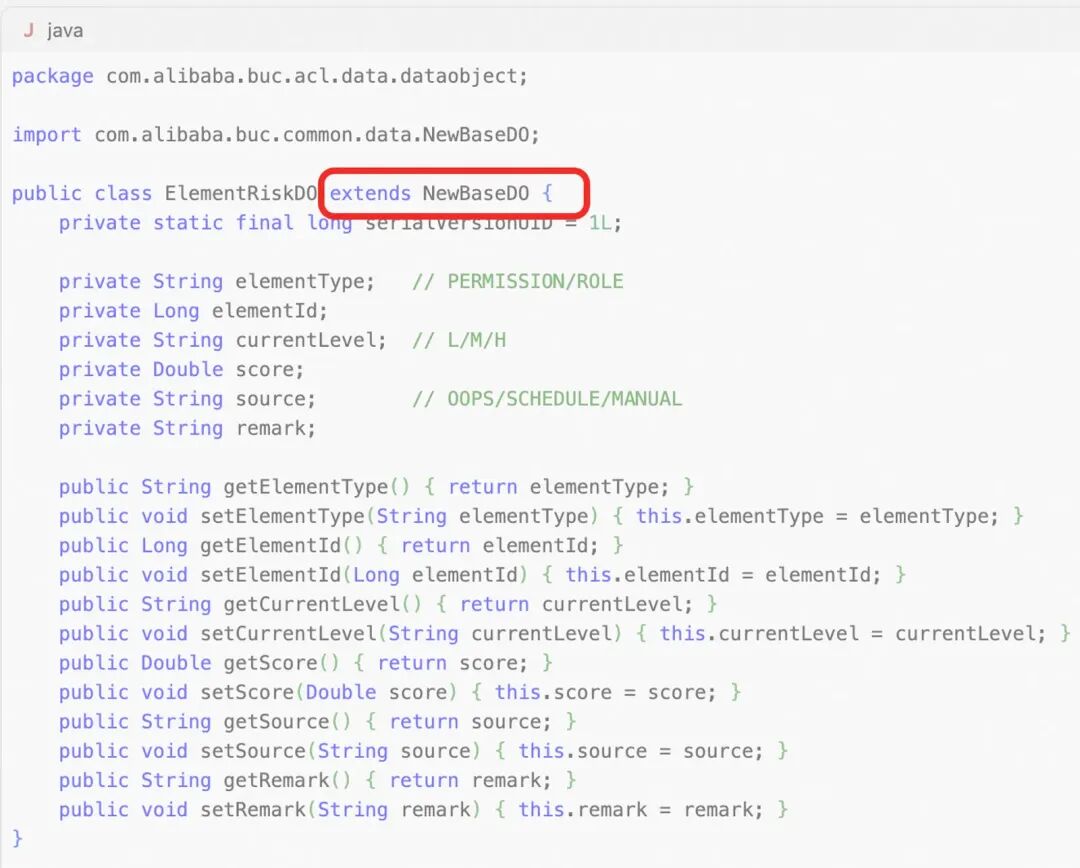Click the Java "J" language icon
Image resolution: width=1080 pixels, height=868 pixels.
point(28,31)
